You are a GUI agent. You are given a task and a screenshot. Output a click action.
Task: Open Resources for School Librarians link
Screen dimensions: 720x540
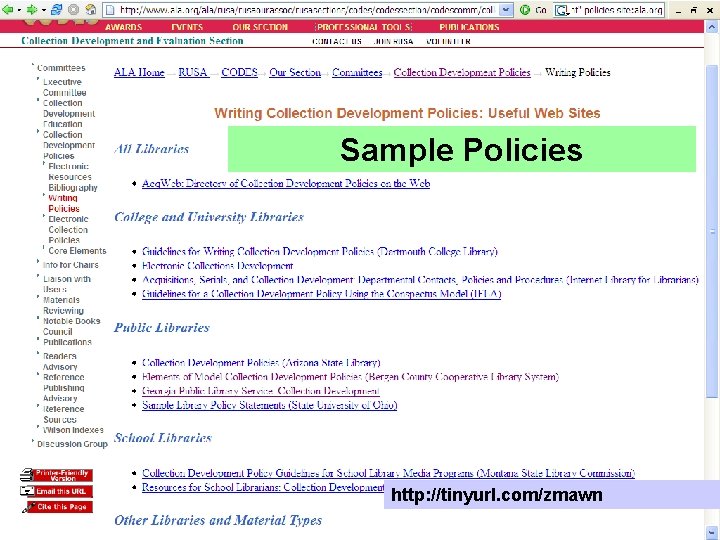click(263, 487)
